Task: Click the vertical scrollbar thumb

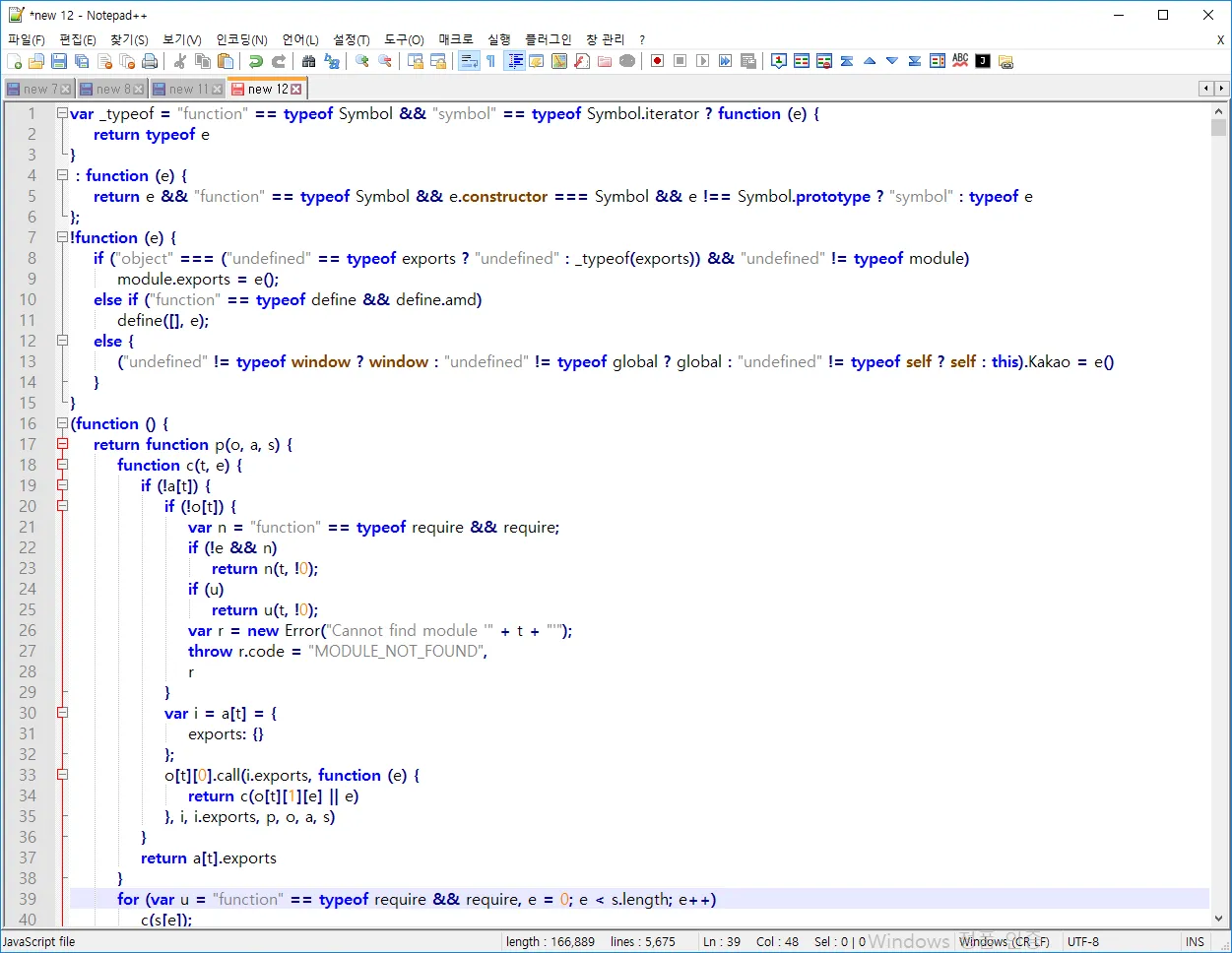Action: [x=1219, y=128]
